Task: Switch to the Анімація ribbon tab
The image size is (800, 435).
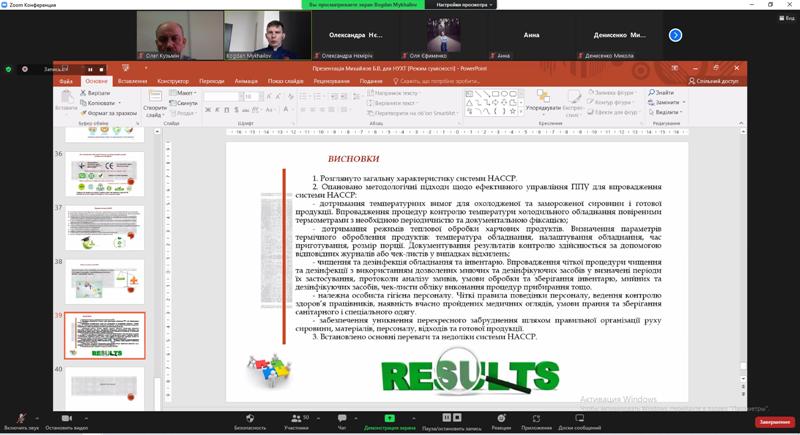Action: pyautogui.click(x=246, y=81)
